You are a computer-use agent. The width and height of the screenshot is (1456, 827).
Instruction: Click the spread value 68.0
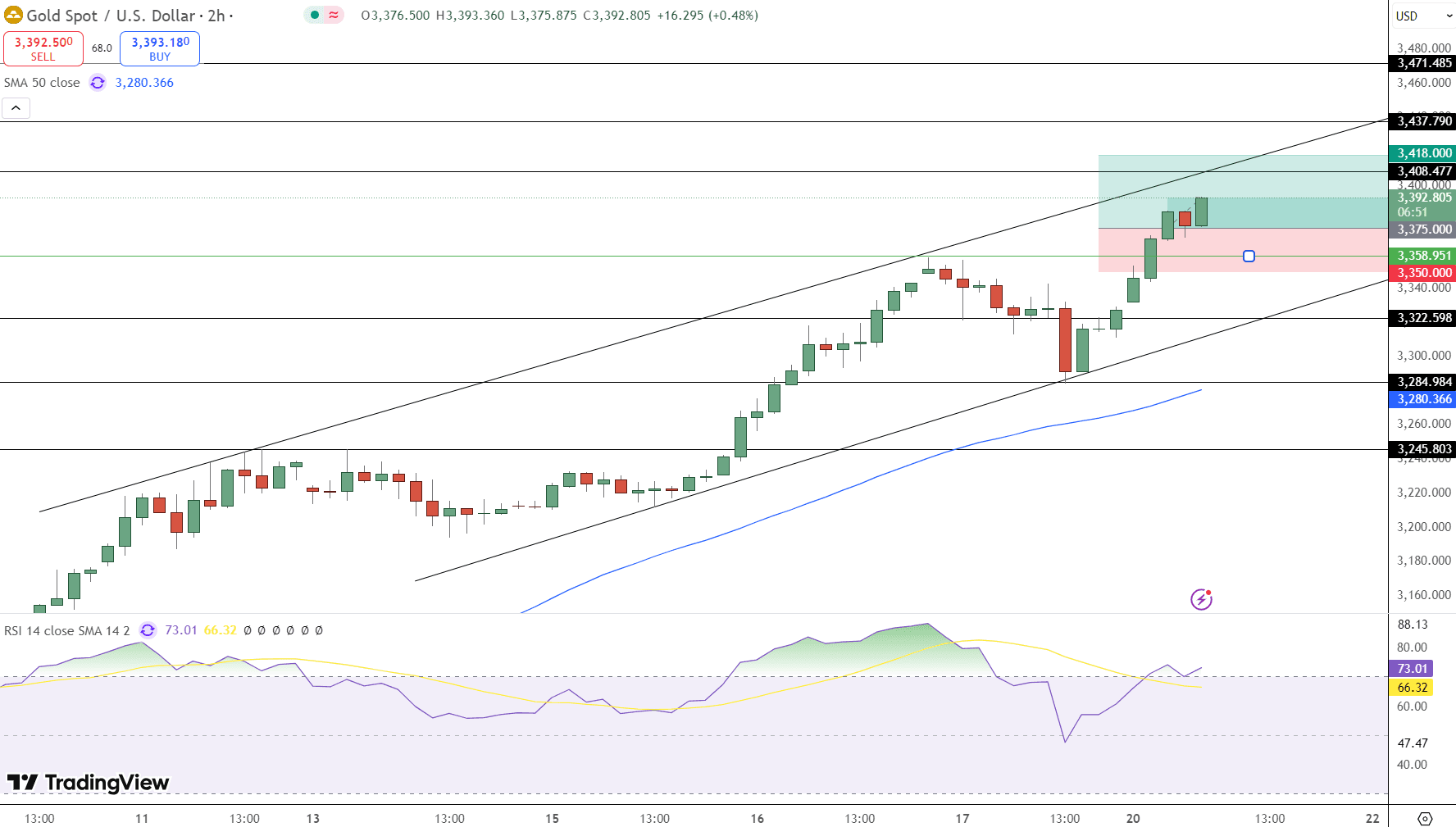point(102,48)
